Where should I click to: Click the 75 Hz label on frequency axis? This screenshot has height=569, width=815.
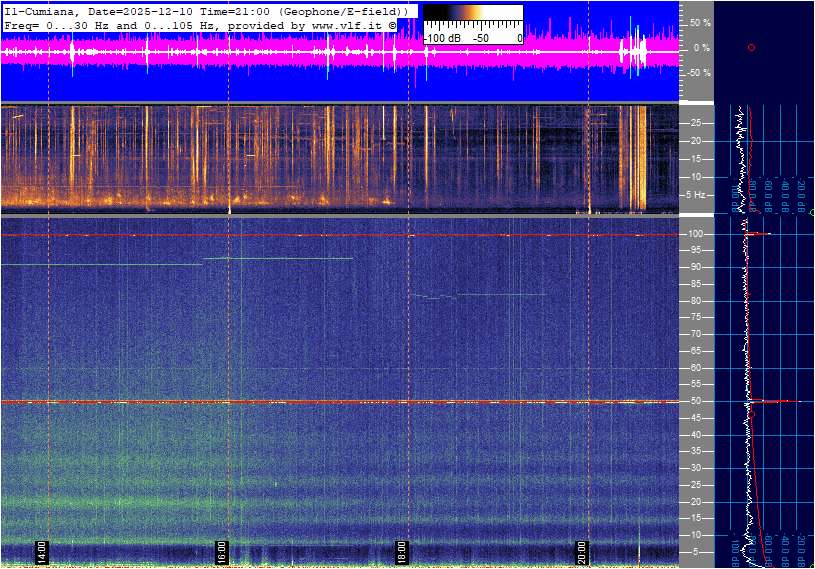click(x=694, y=318)
